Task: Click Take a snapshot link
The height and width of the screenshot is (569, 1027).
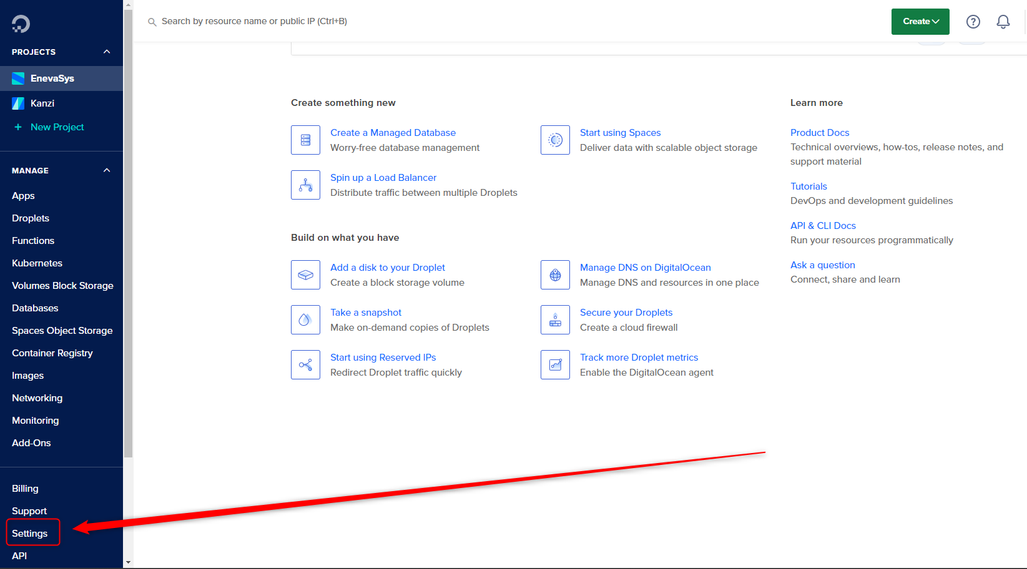Action: point(365,312)
